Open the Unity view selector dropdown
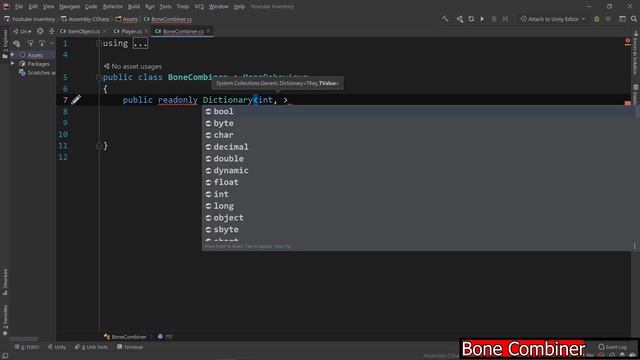Viewport: 640px width, 360px height. 22,31
